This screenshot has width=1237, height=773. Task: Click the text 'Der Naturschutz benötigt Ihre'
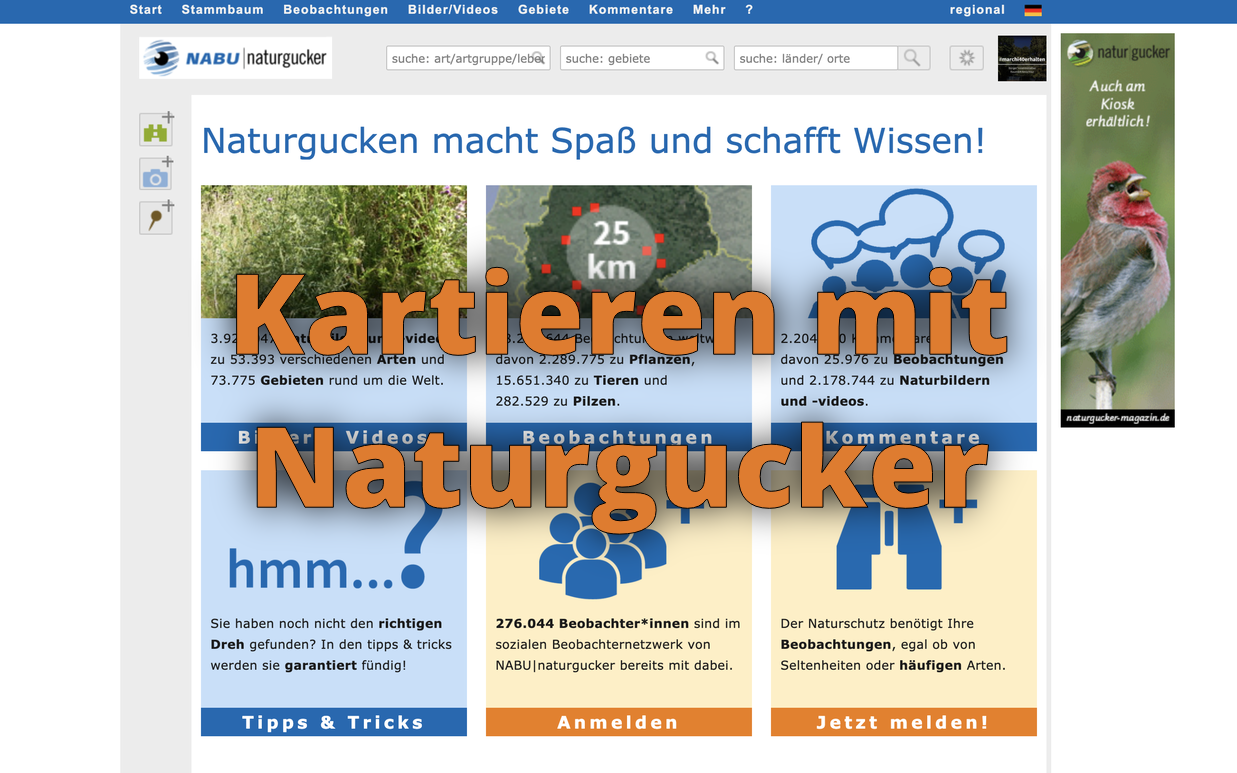[x=877, y=623]
